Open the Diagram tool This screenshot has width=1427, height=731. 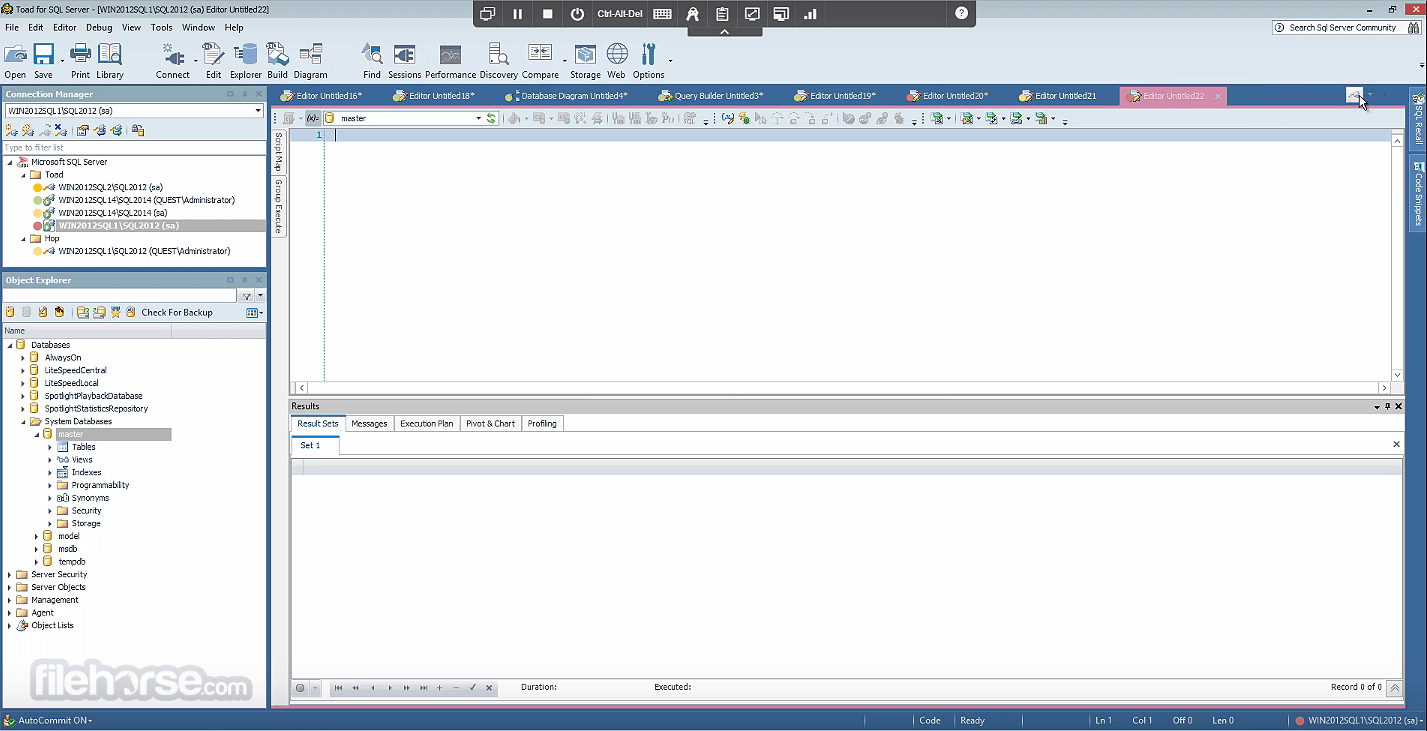[311, 60]
